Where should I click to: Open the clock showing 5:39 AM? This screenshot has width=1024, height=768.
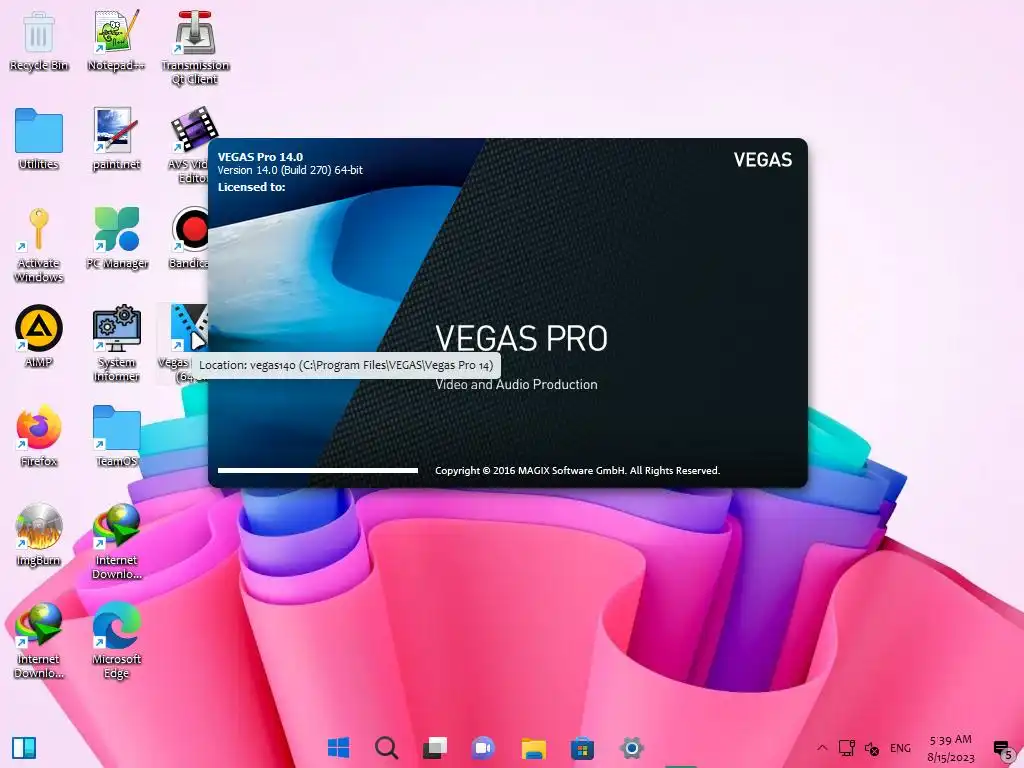[951, 748]
